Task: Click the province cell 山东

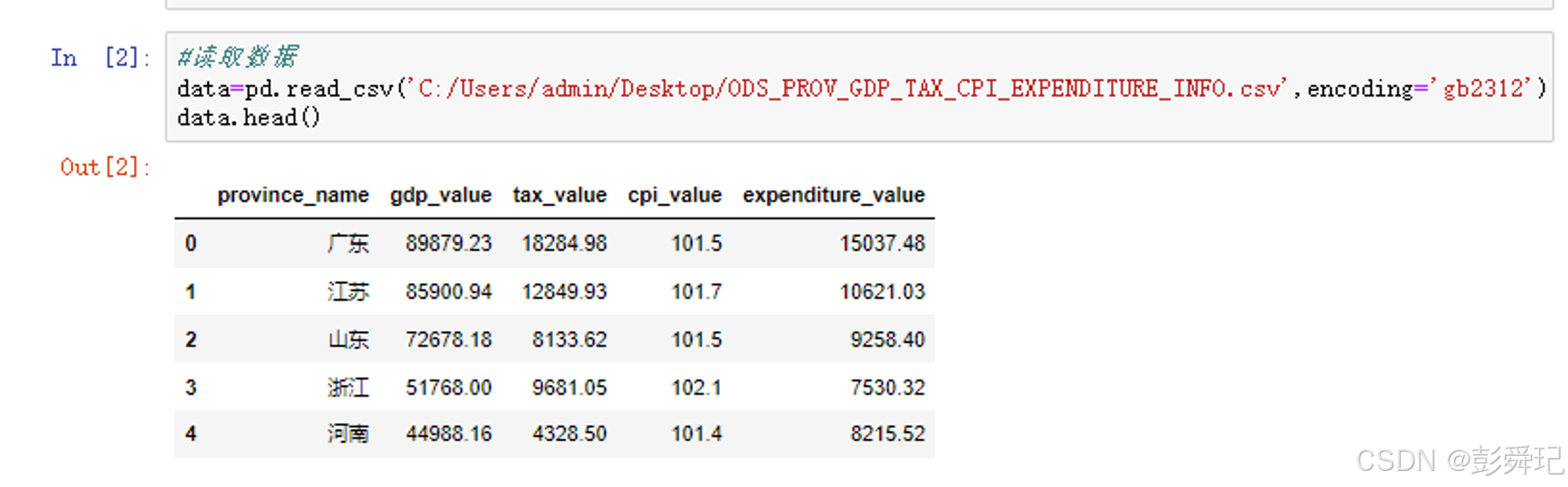Action: coord(348,340)
